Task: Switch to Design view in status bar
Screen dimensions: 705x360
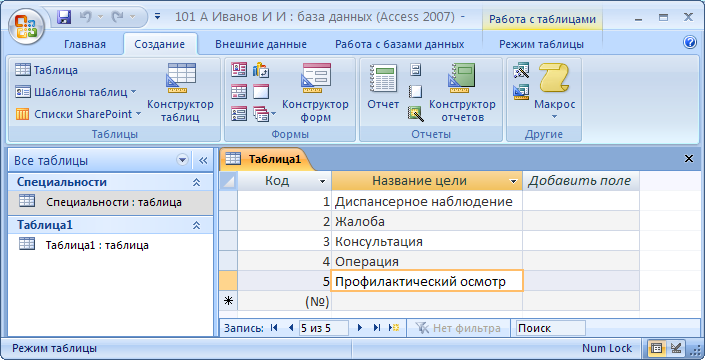Action: (x=676, y=348)
